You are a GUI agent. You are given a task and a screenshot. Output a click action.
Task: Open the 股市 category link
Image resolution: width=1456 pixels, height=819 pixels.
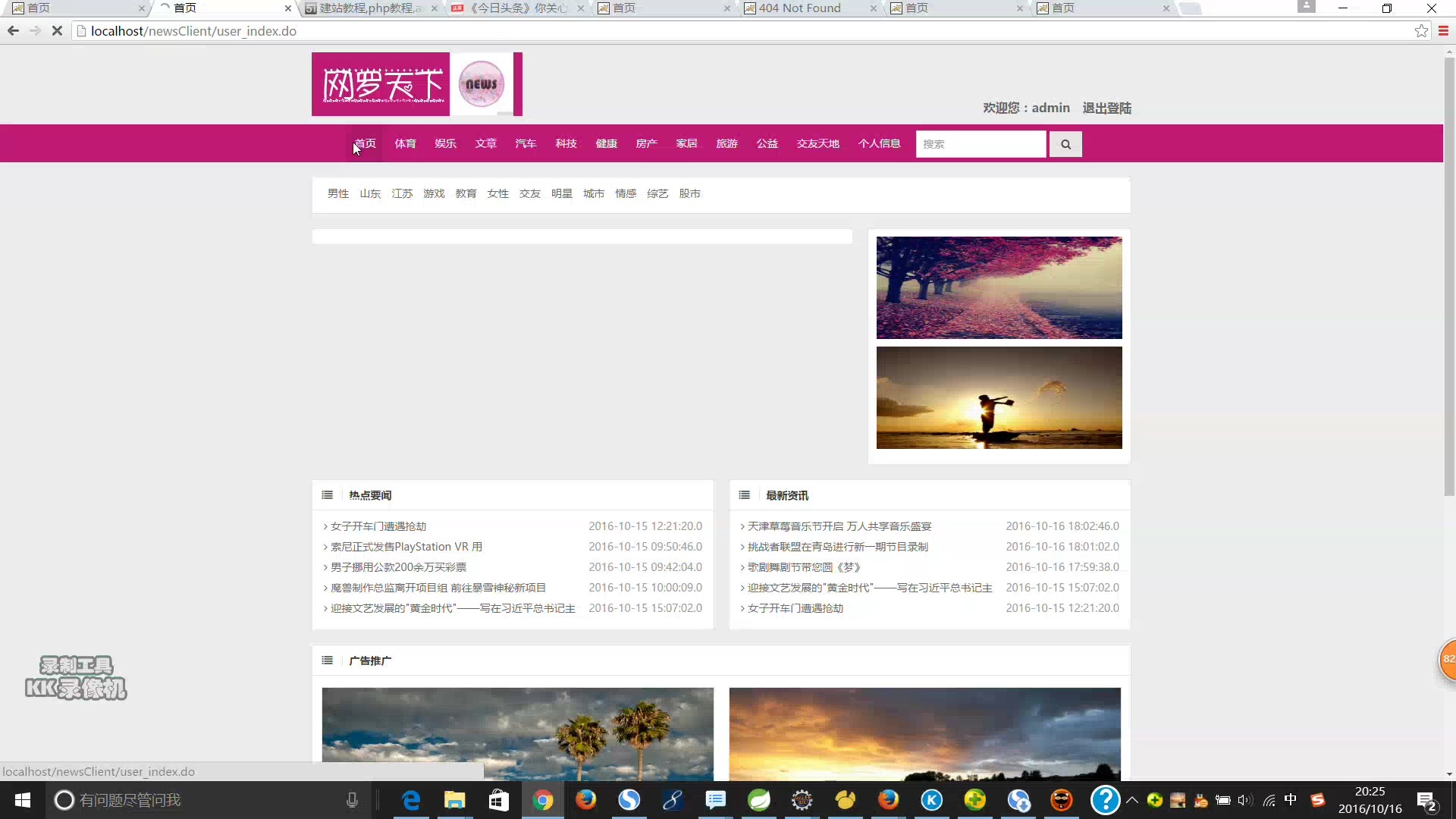tap(689, 193)
